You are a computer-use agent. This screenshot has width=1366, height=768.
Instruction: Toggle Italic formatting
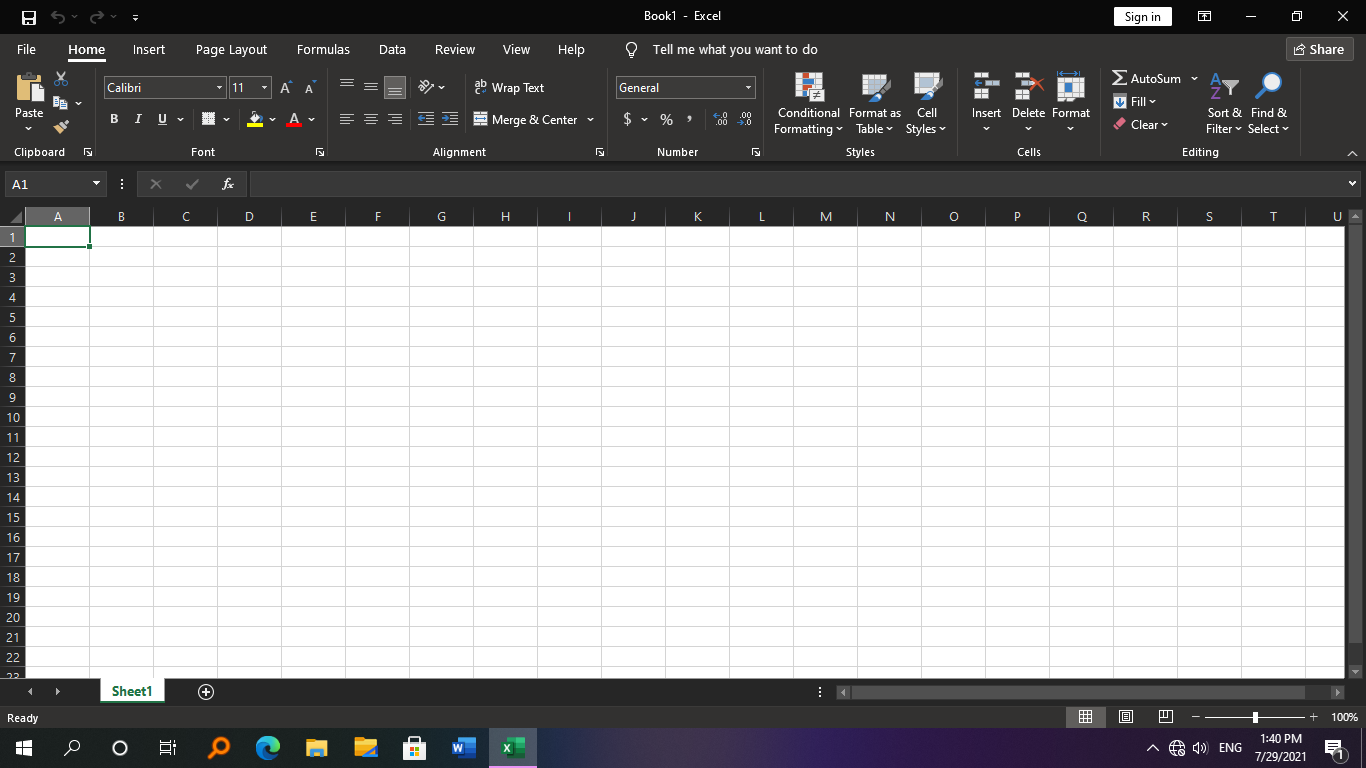click(x=138, y=119)
